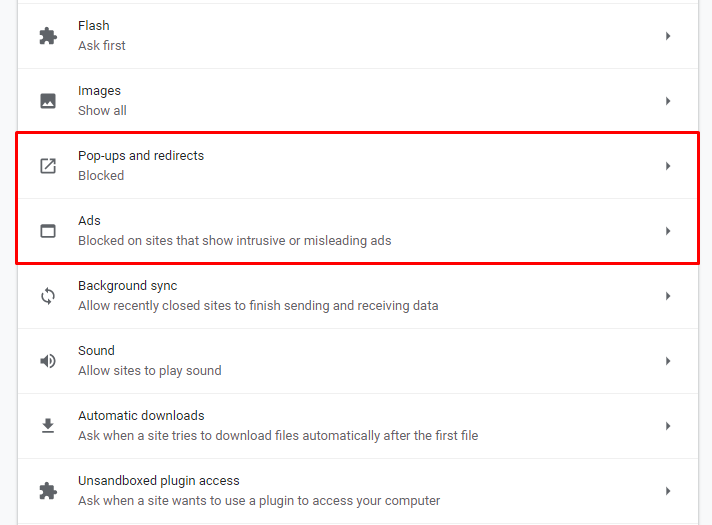The height and width of the screenshot is (525, 712).
Task: Click the Sound speaker icon
Action: click(x=48, y=361)
